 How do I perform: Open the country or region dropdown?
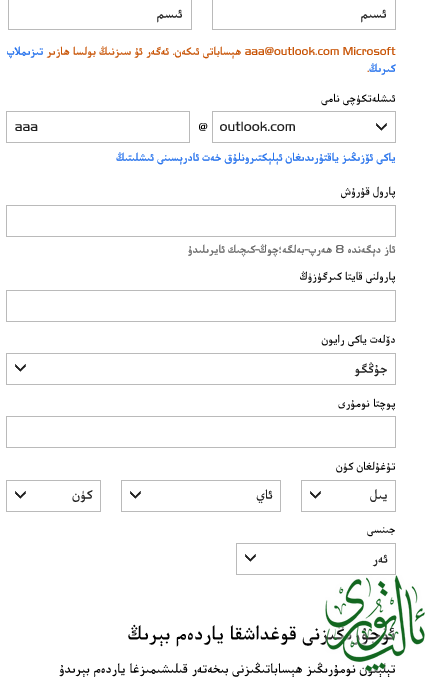(x=201, y=369)
